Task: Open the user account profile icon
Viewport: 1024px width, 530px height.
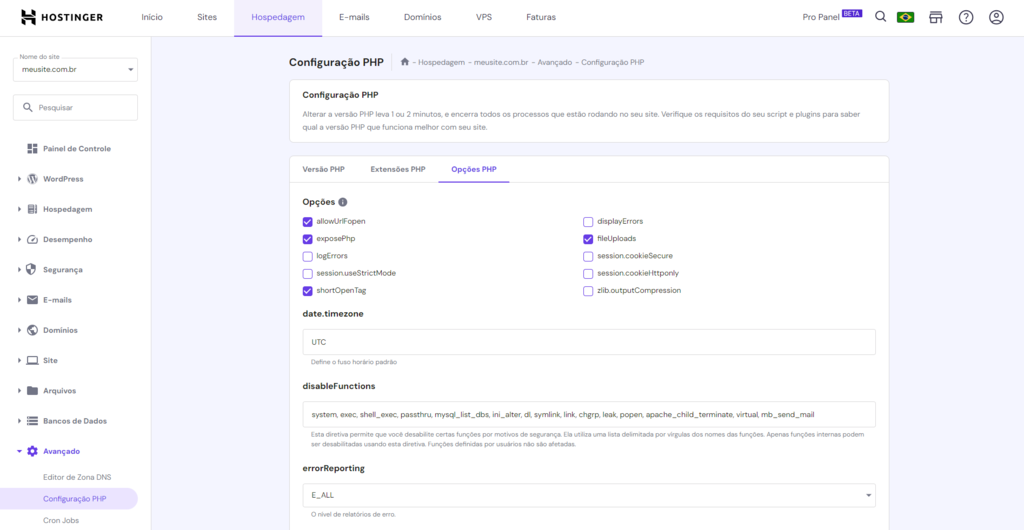Action: 996,18
